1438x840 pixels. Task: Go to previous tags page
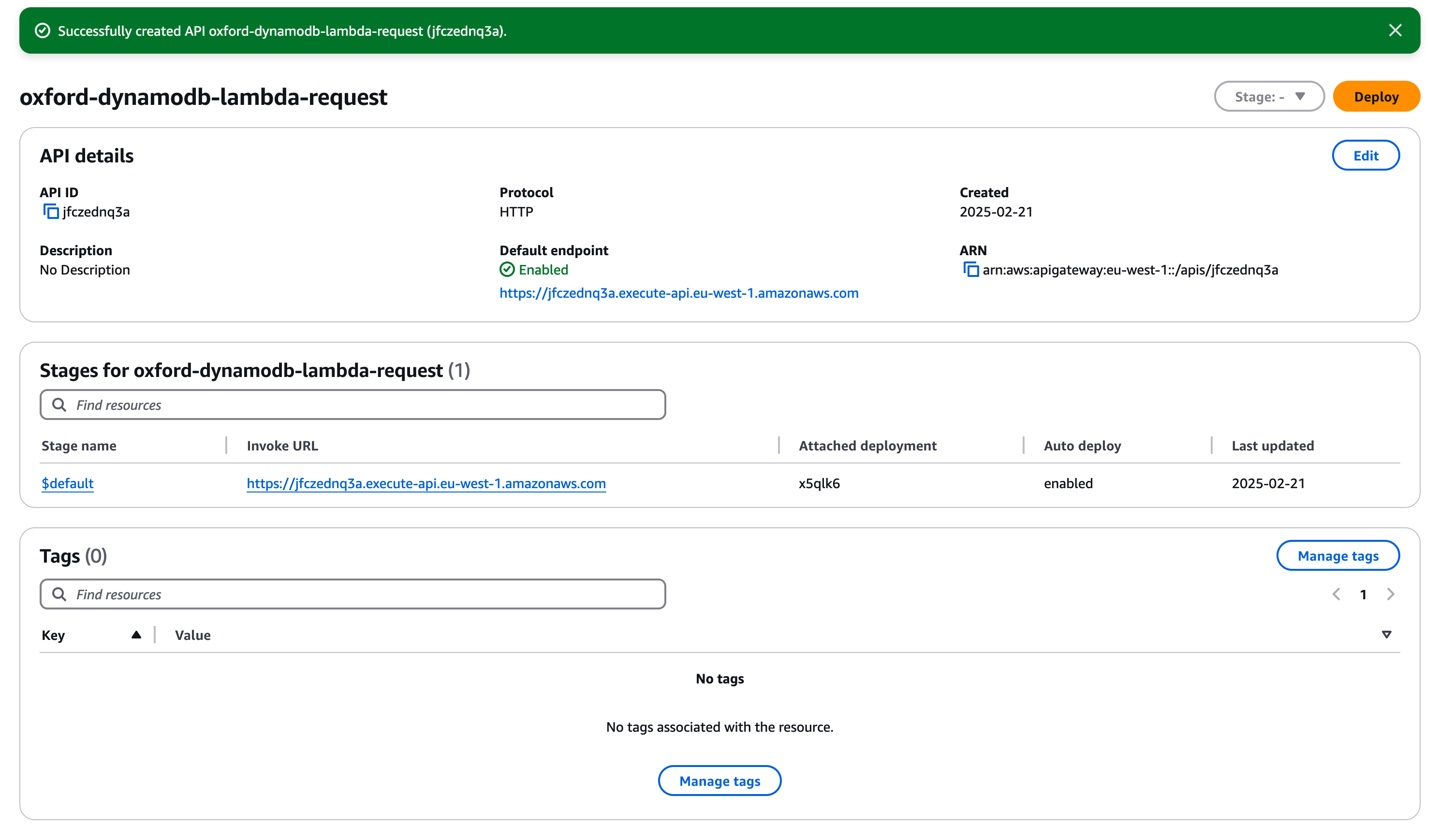[1336, 594]
